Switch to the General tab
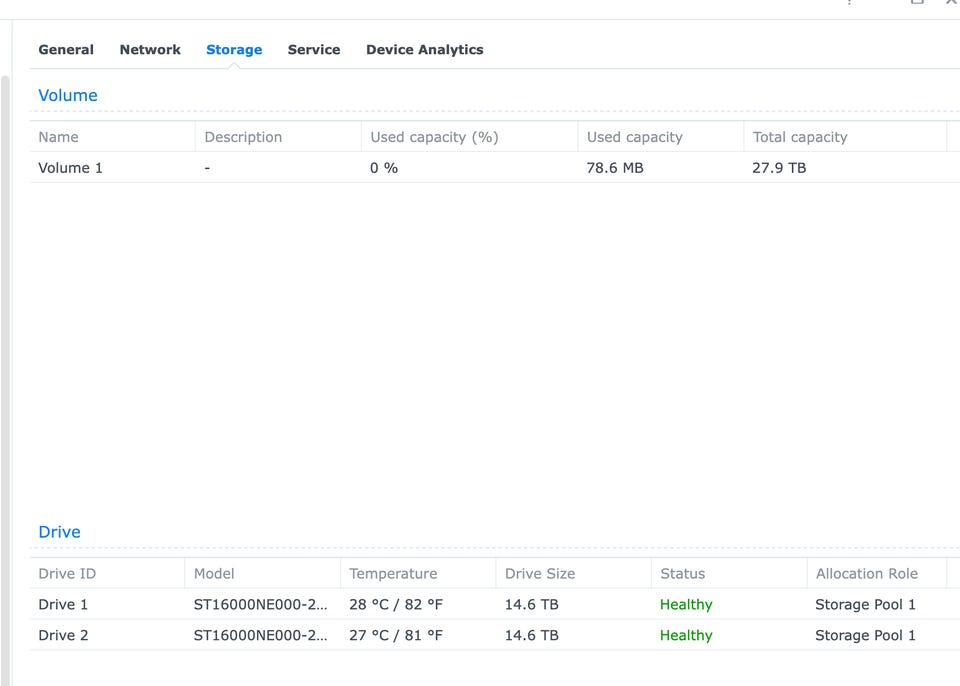Screen dimensions: 960x686 point(66,50)
